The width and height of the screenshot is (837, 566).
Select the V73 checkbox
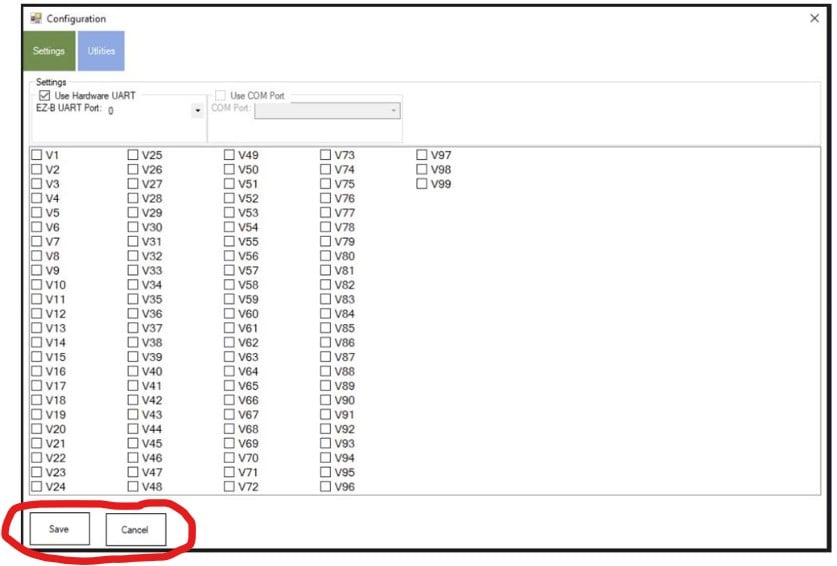[x=326, y=155]
